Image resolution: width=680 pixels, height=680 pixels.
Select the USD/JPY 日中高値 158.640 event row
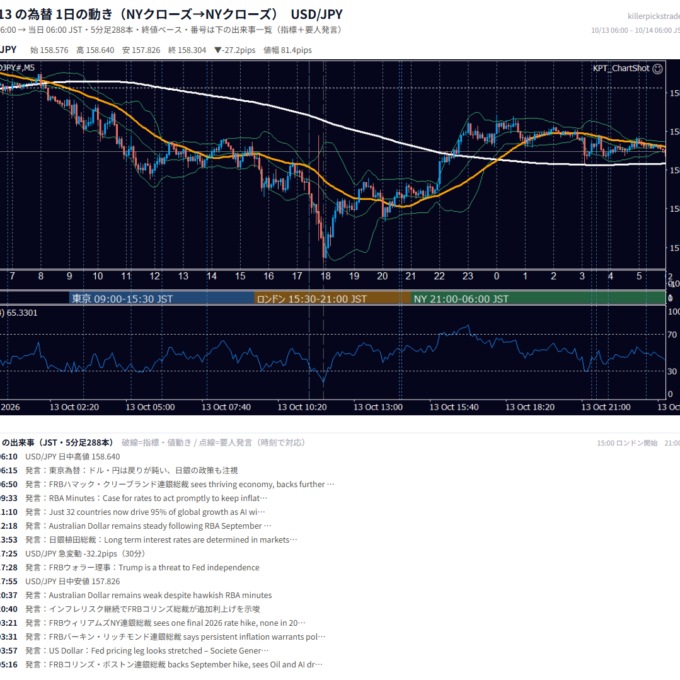(60, 456)
